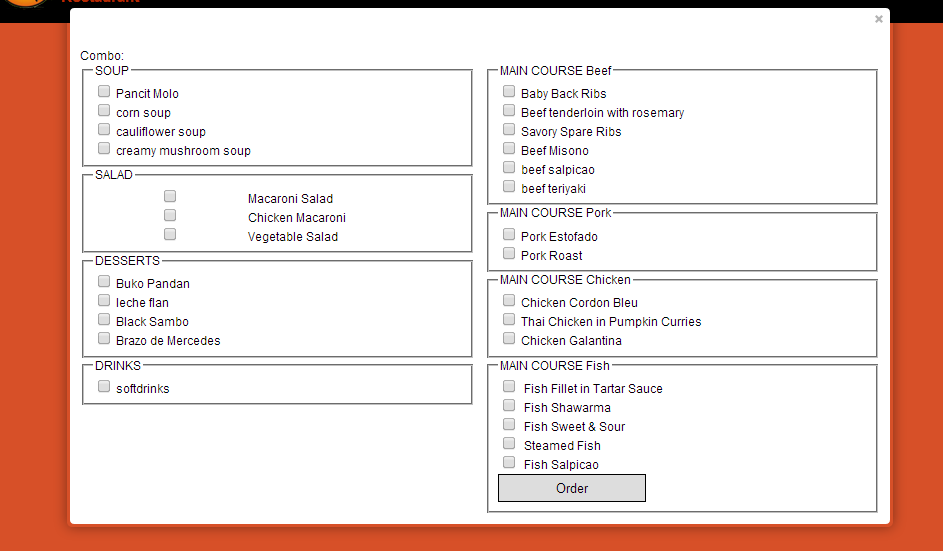Tick the Pork Roast checkbox
Viewport: 943px width, 551px height.
(509, 253)
